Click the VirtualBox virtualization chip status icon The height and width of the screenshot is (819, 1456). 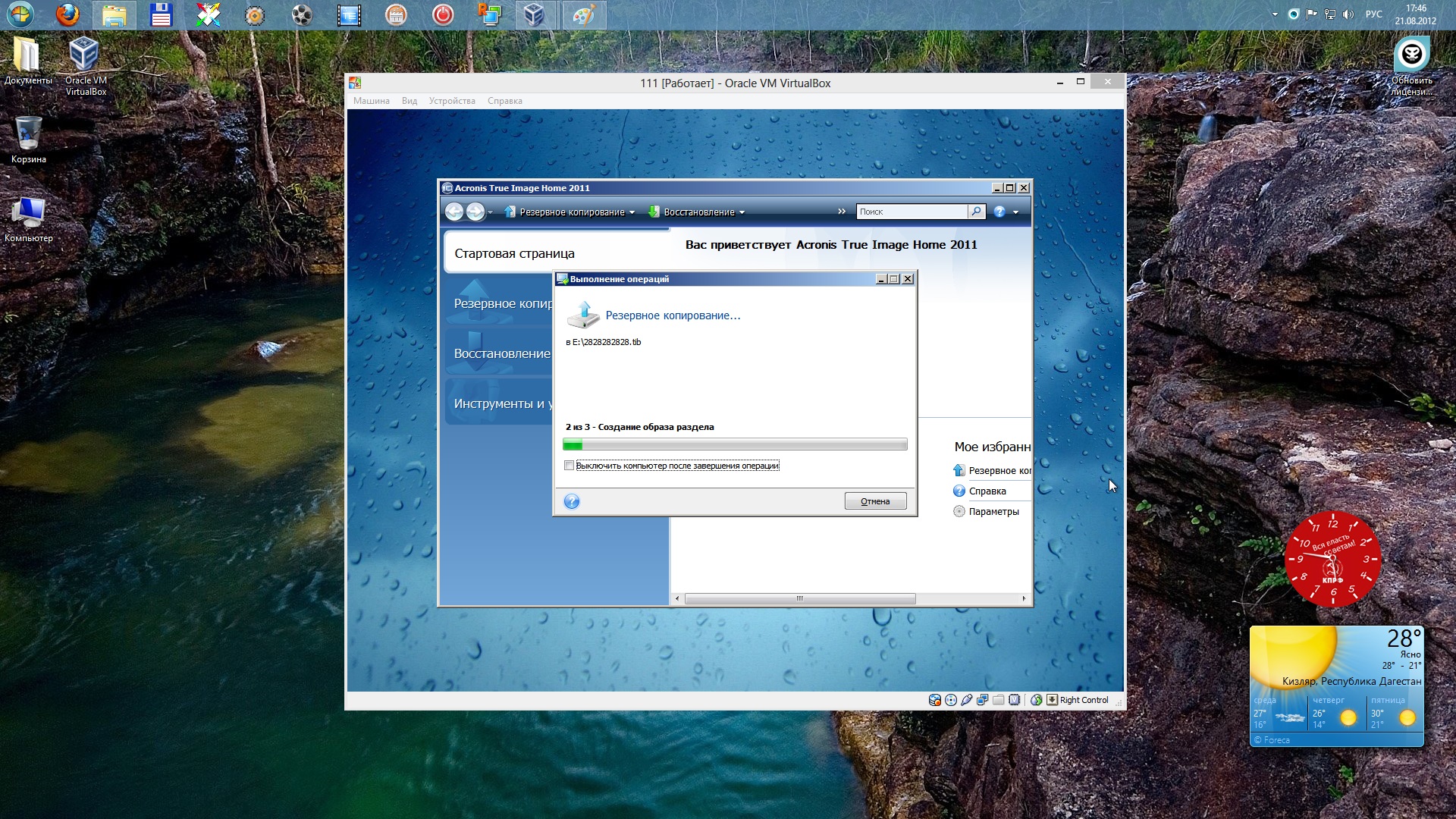(1015, 700)
